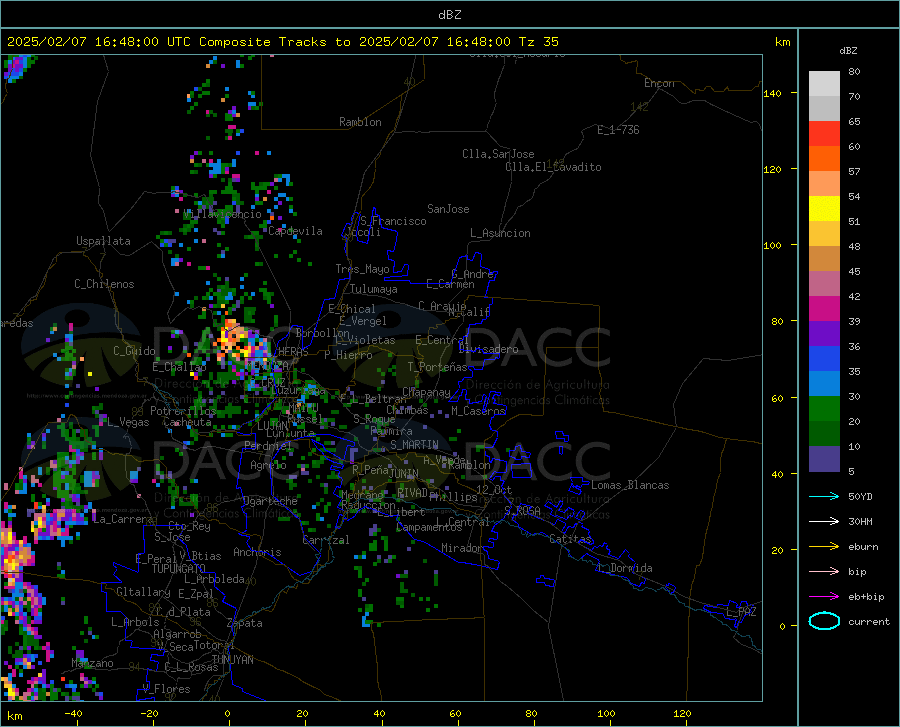Click the 'Tres_Mayo' map label
This screenshot has height=727, width=900.
362,269
